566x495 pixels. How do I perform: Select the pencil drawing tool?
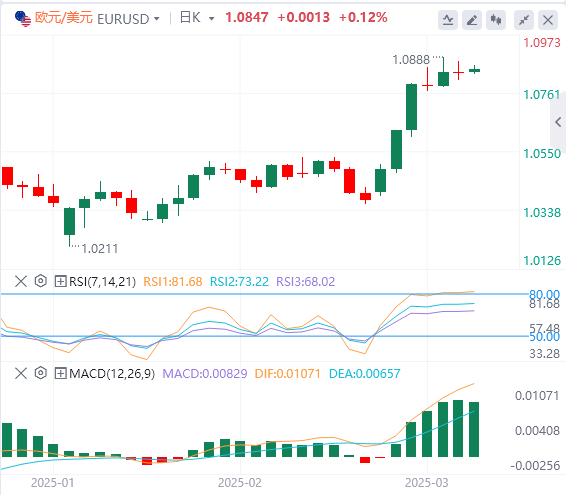[x=472, y=20]
